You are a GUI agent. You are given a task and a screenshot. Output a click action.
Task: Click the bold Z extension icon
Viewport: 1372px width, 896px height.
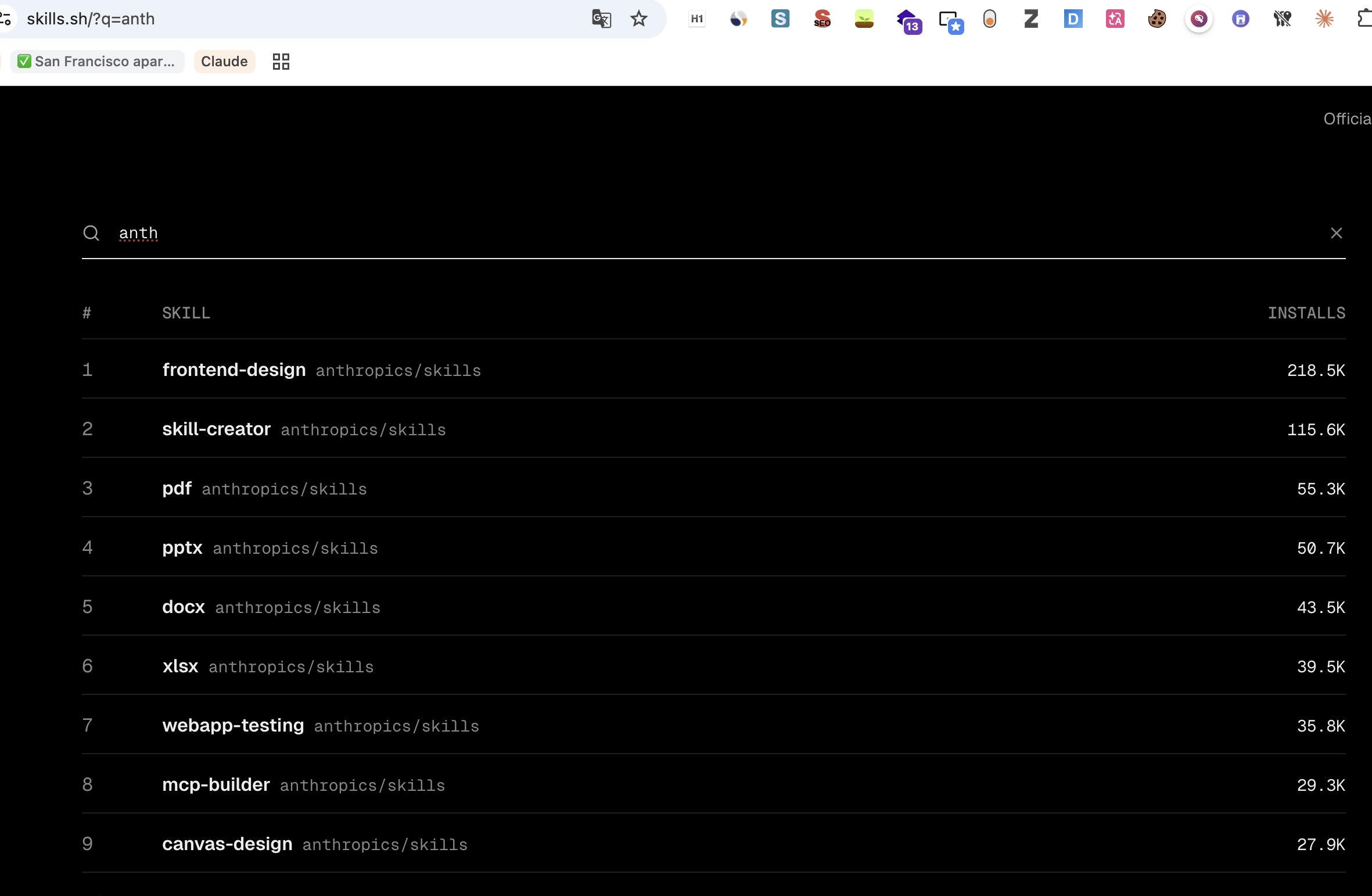pos(1031,19)
